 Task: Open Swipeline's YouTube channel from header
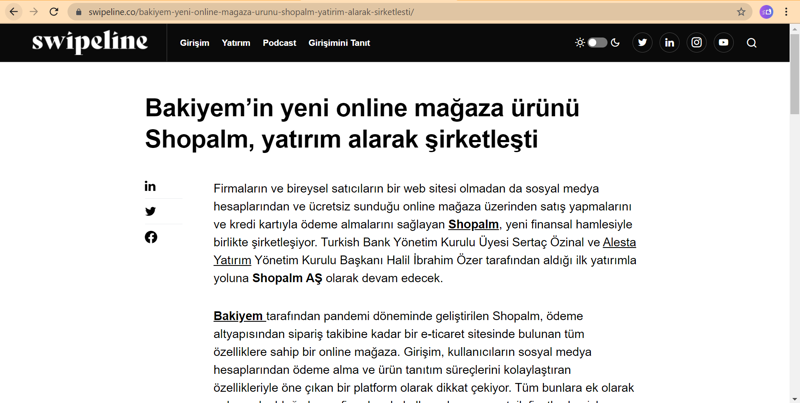(x=723, y=43)
